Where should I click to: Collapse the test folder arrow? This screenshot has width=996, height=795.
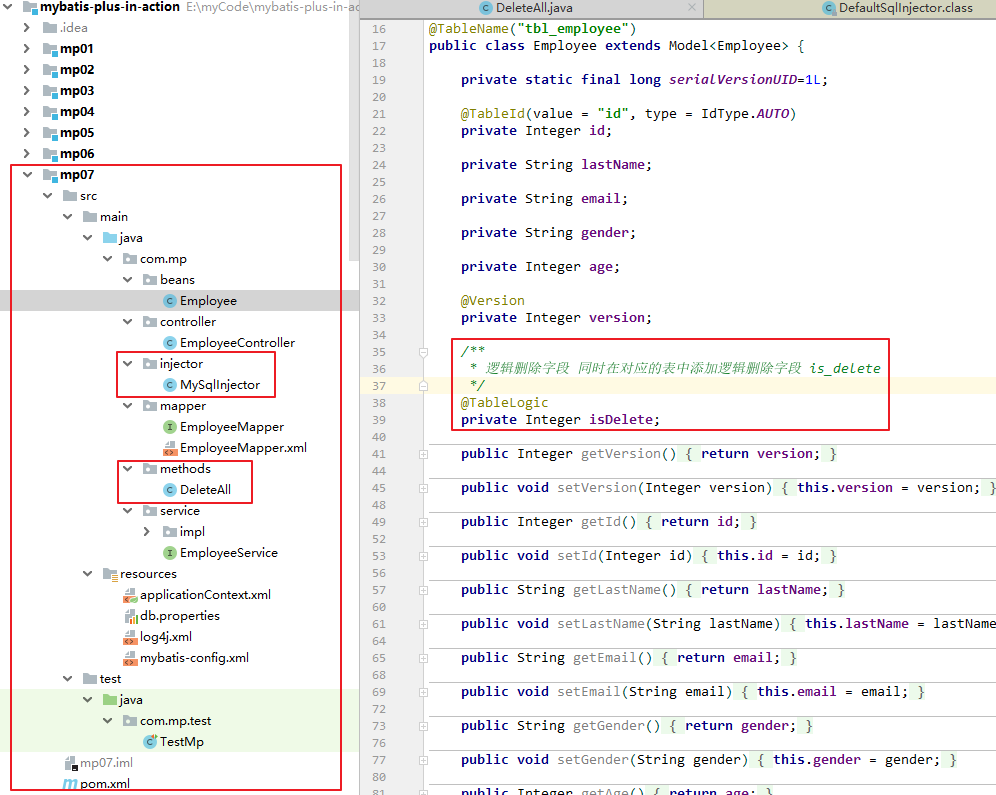coord(68,679)
